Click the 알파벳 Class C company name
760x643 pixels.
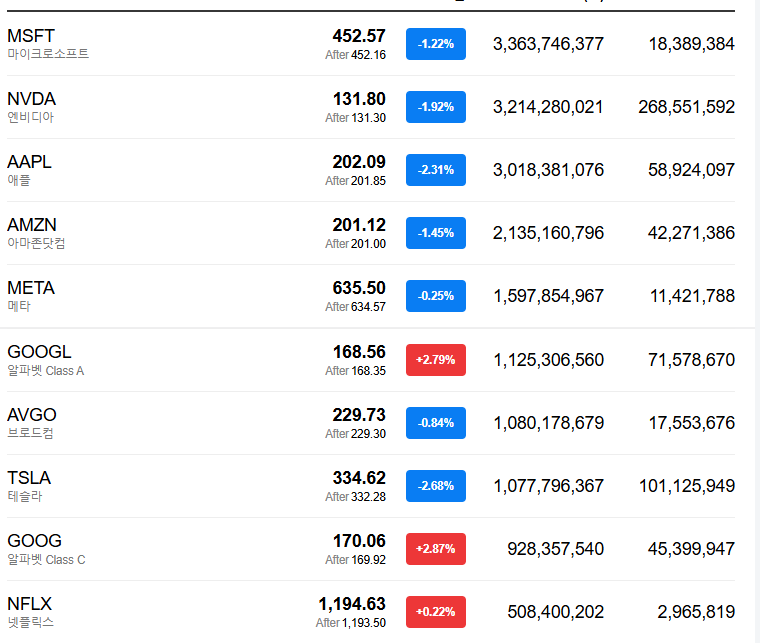tap(47, 560)
